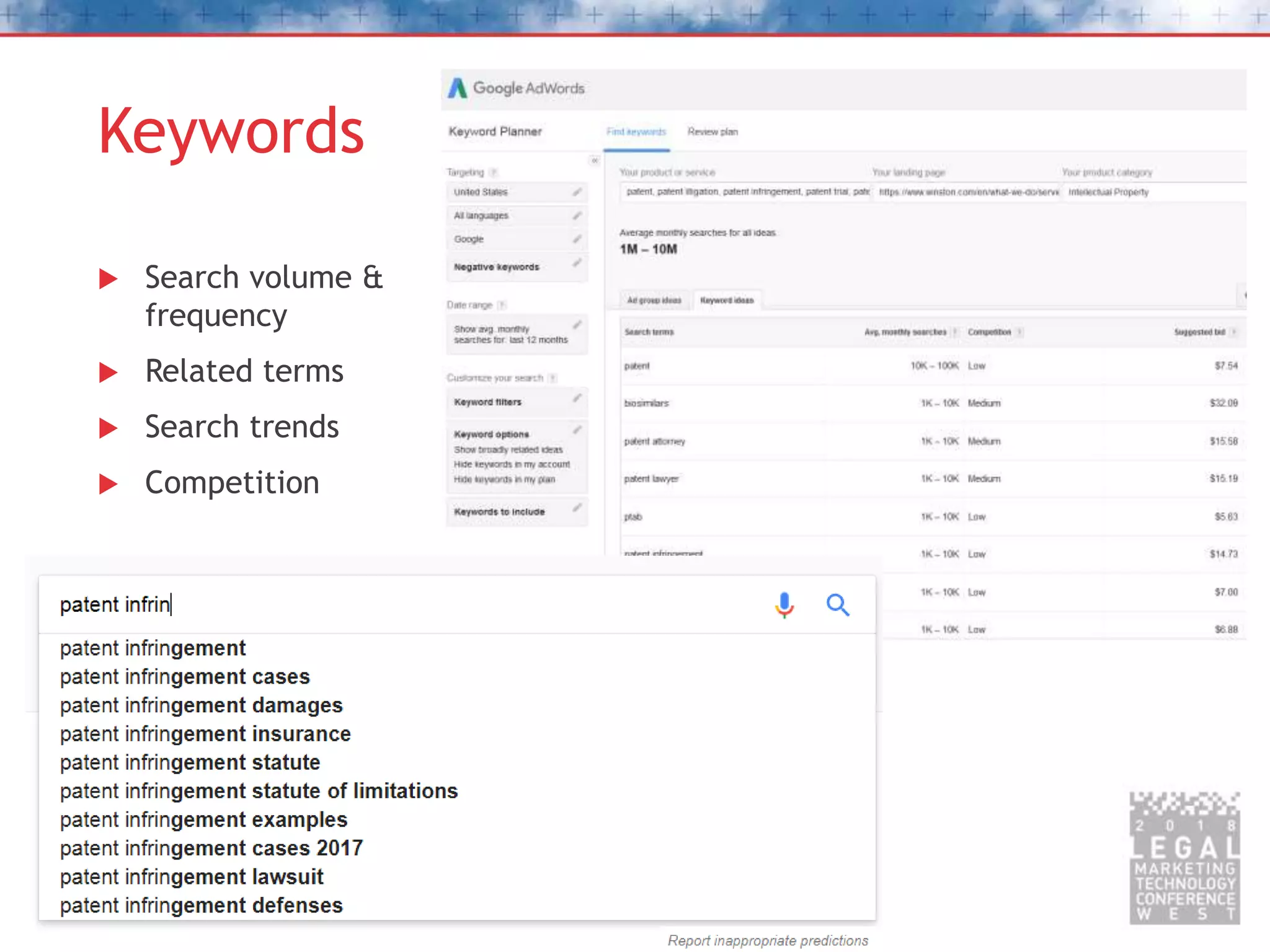
Task: Click Keyword Planner heading
Action: coord(495,131)
